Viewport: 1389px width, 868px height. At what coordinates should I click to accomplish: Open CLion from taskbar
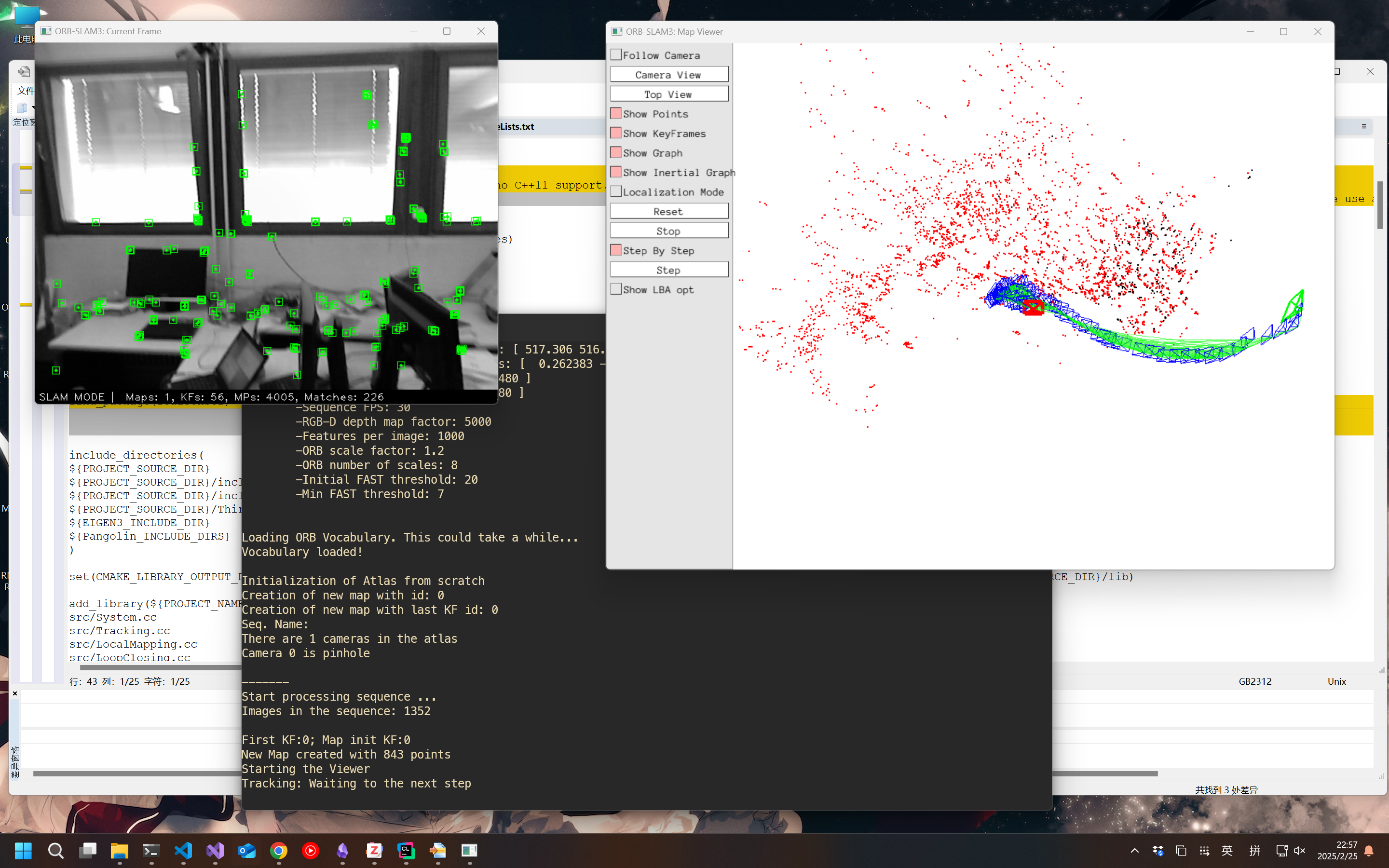click(406, 850)
